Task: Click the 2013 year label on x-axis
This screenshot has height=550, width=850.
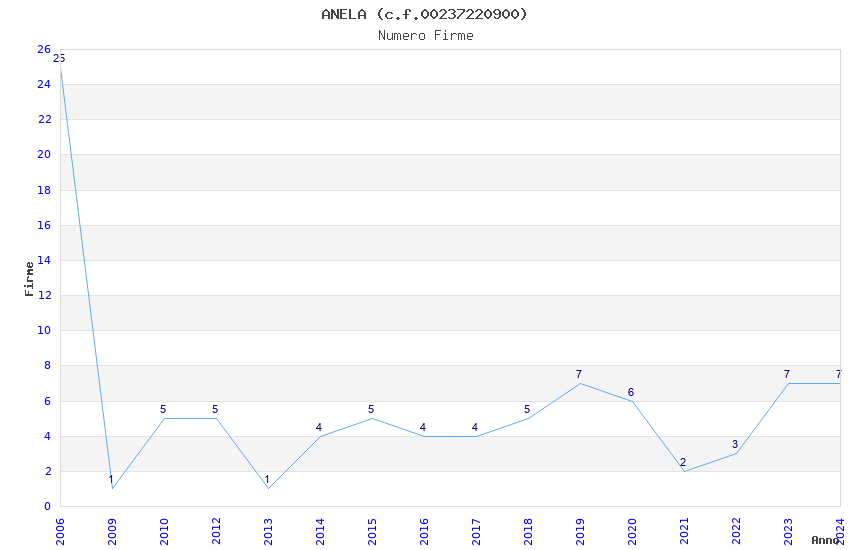Action: 268,532
